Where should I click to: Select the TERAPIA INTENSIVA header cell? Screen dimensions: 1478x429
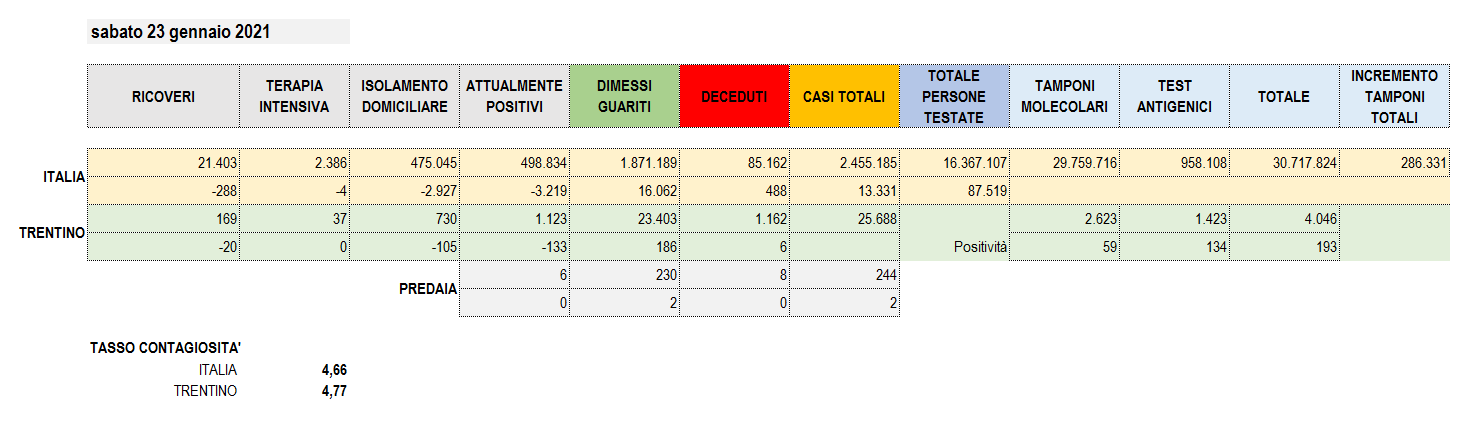294,97
